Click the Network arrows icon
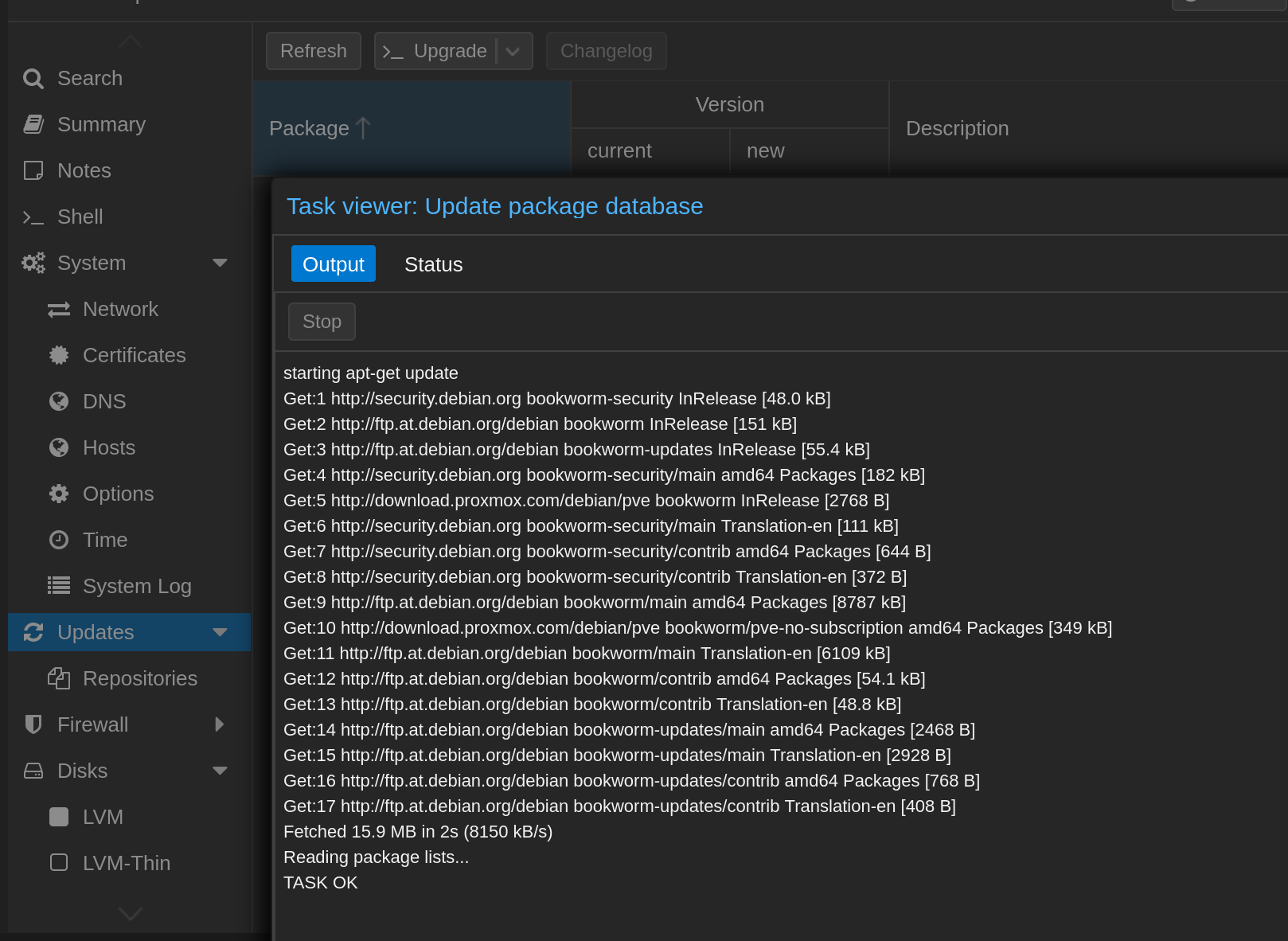1288x941 pixels. [x=59, y=310]
